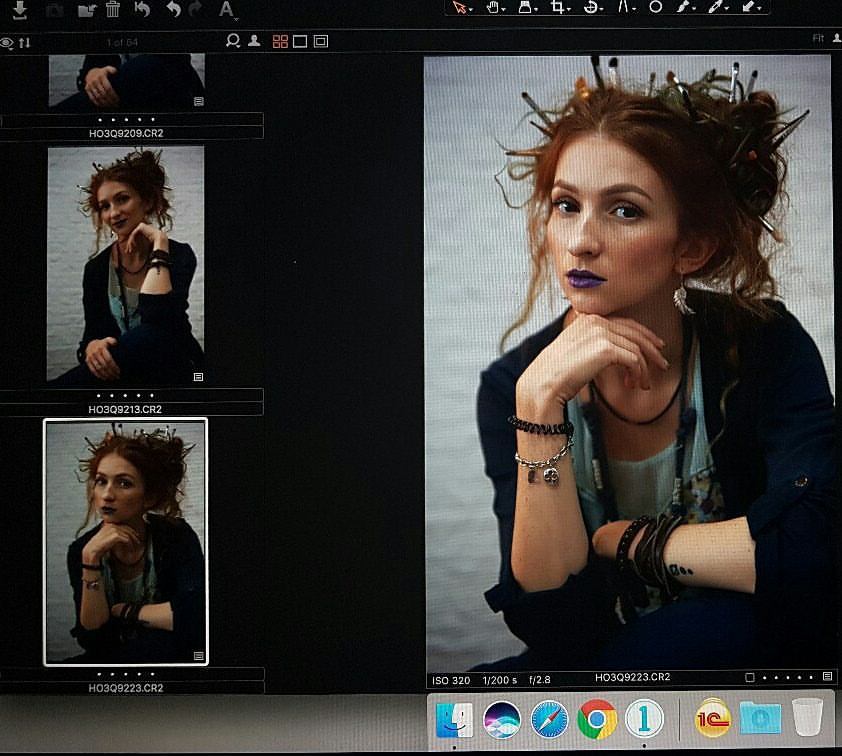The width and height of the screenshot is (842, 756).
Task: Open Finder from the Dock
Action: 454,719
